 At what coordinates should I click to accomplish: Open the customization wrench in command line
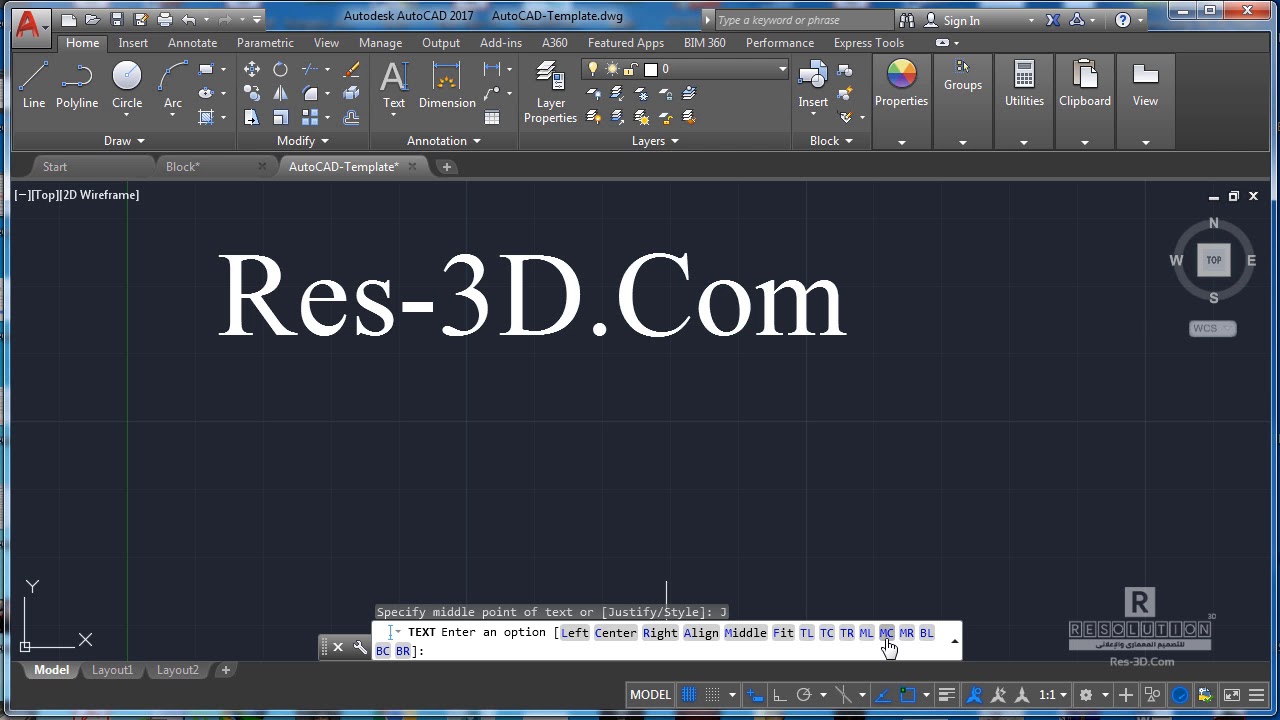click(x=360, y=647)
